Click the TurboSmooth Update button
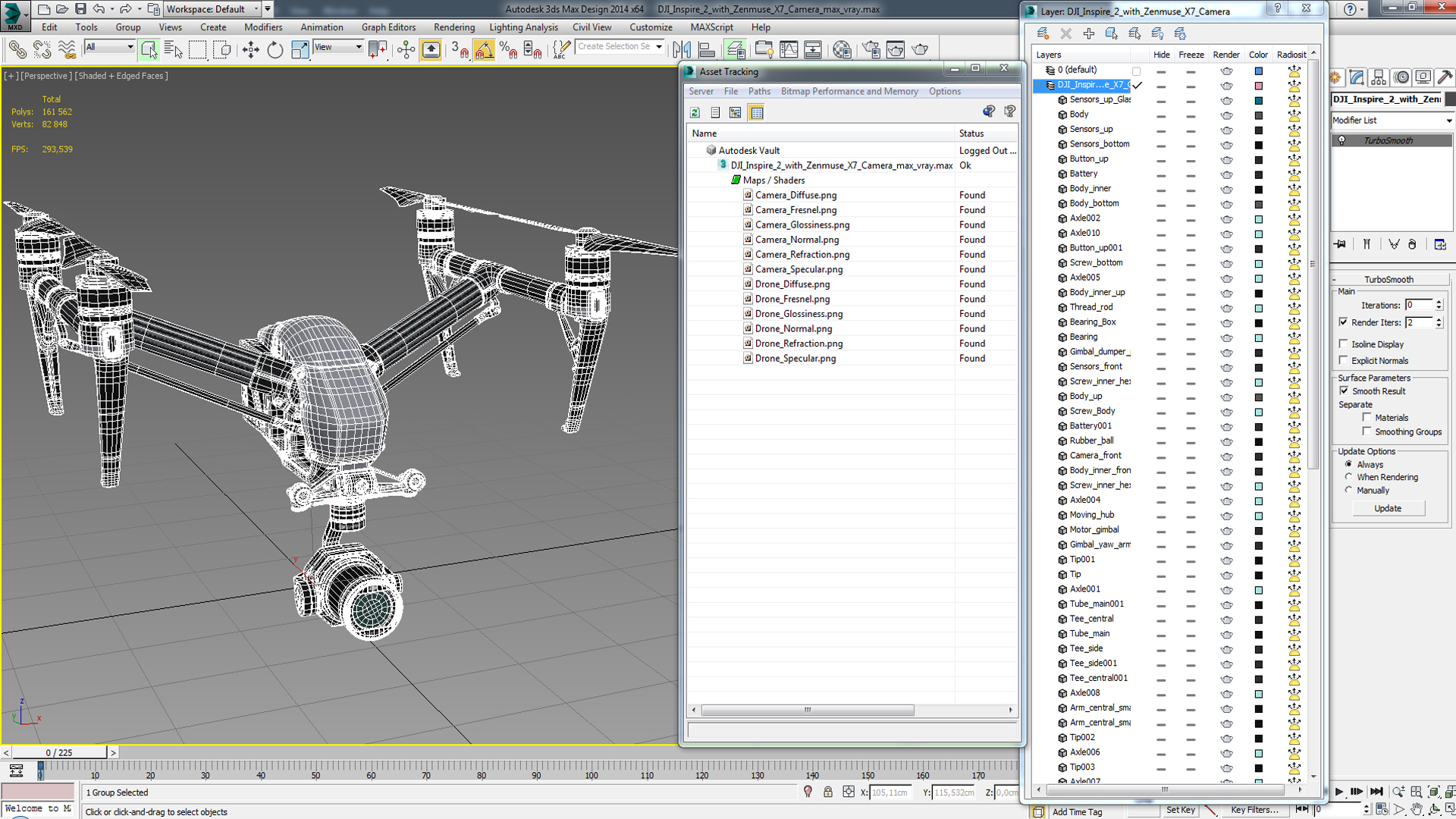1456x819 pixels. (1388, 508)
